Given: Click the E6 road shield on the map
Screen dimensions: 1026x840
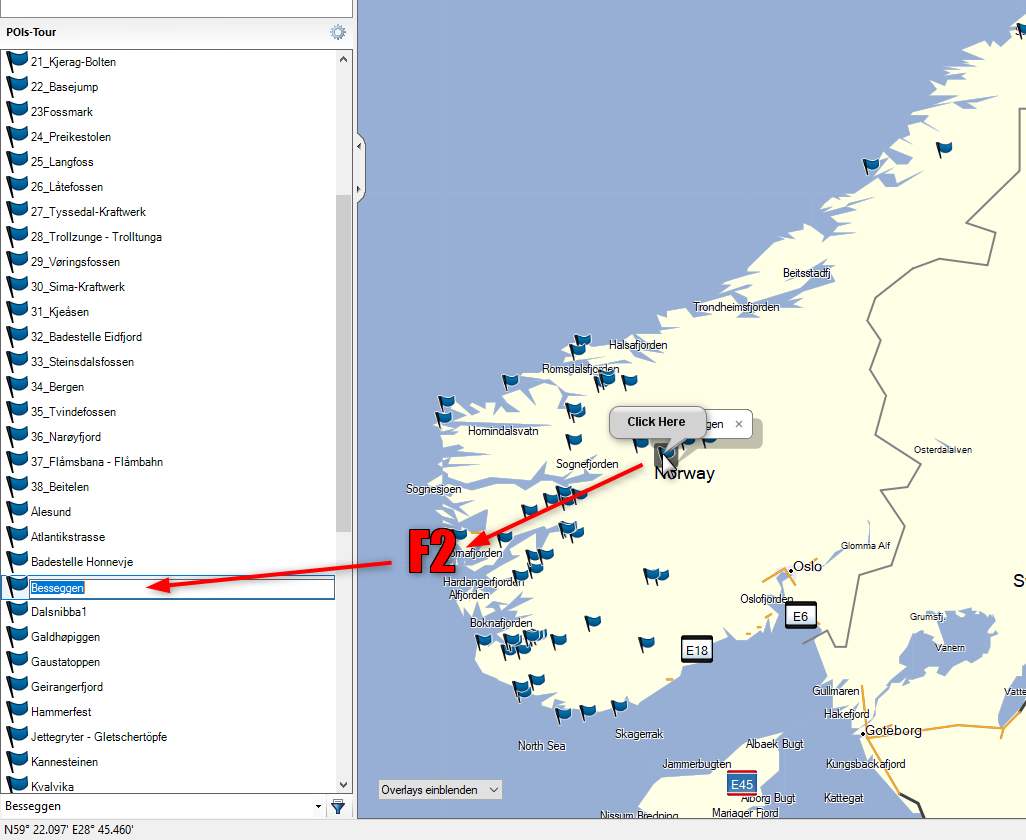Looking at the screenshot, I should click(x=800, y=616).
